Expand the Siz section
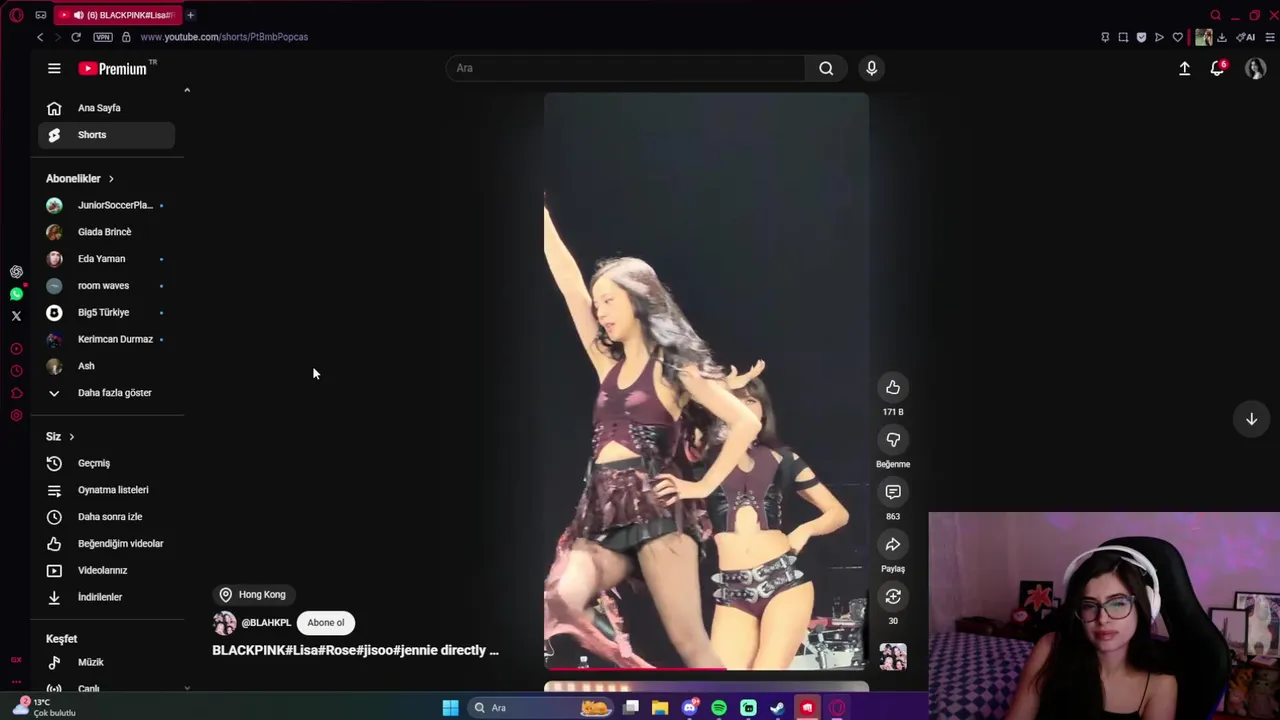Screen dimensions: 1280x720 tap(60, 437)
